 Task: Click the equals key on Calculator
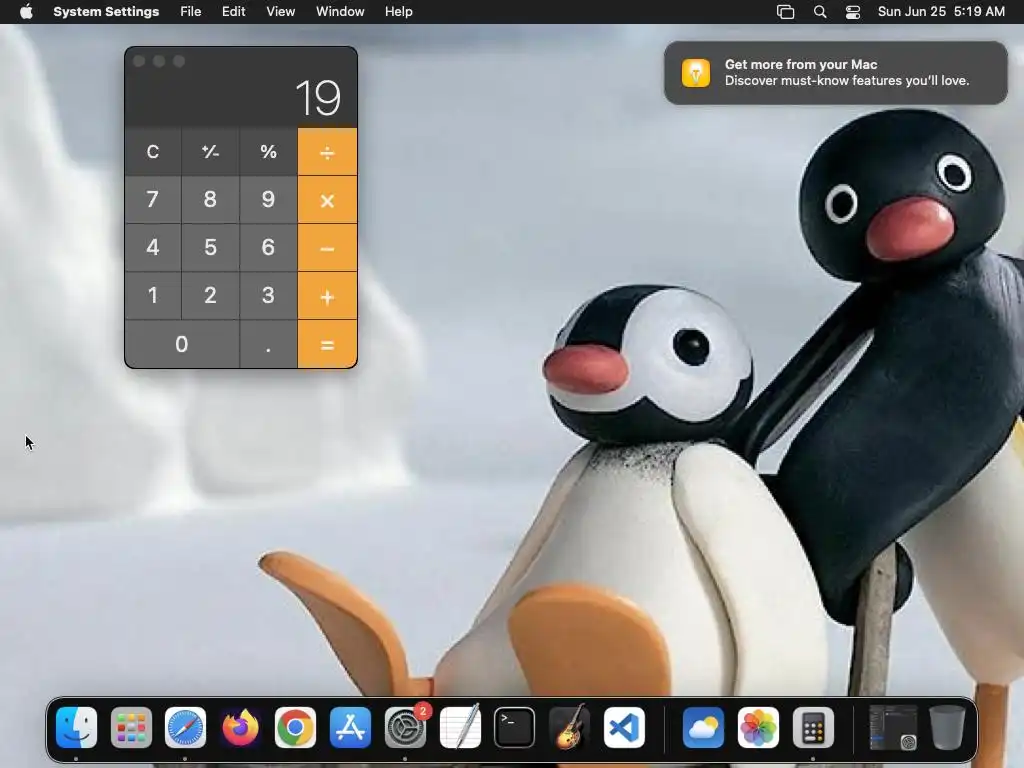pyautogui.click(x=327, y=344)
